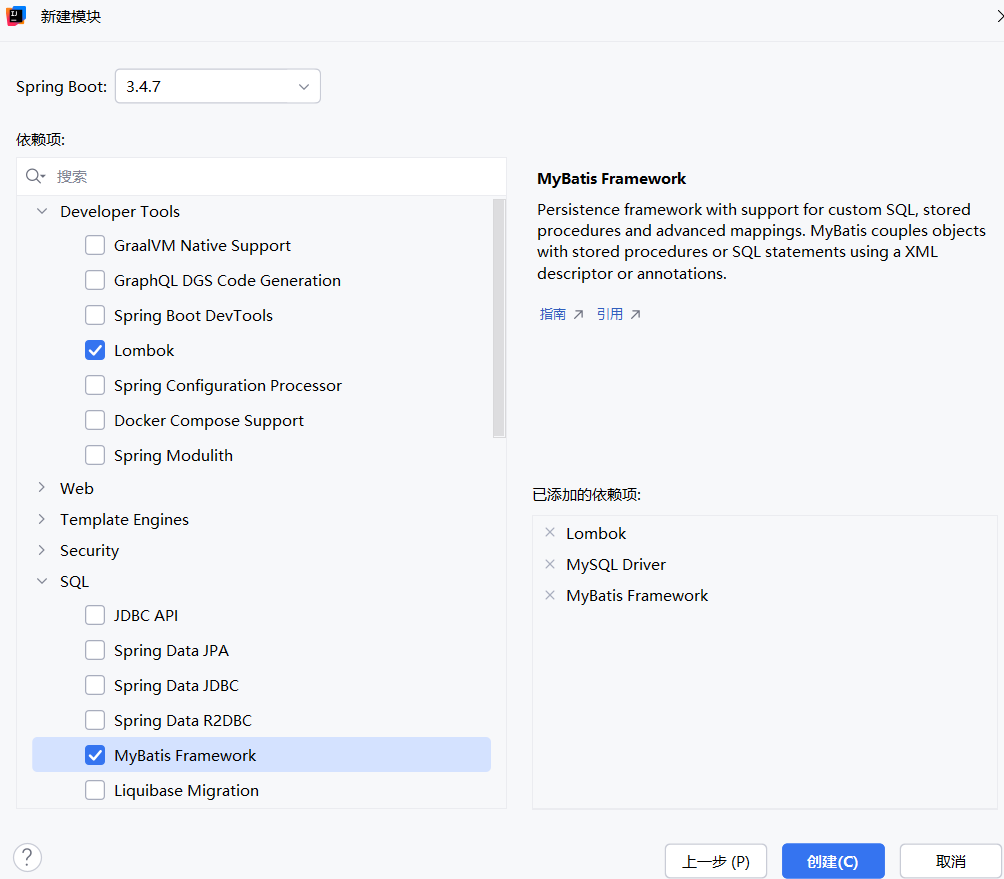The height and width of the screenshot is (879, 1004).
Task: Expand the Template Engines group
Action: (42, 519)
